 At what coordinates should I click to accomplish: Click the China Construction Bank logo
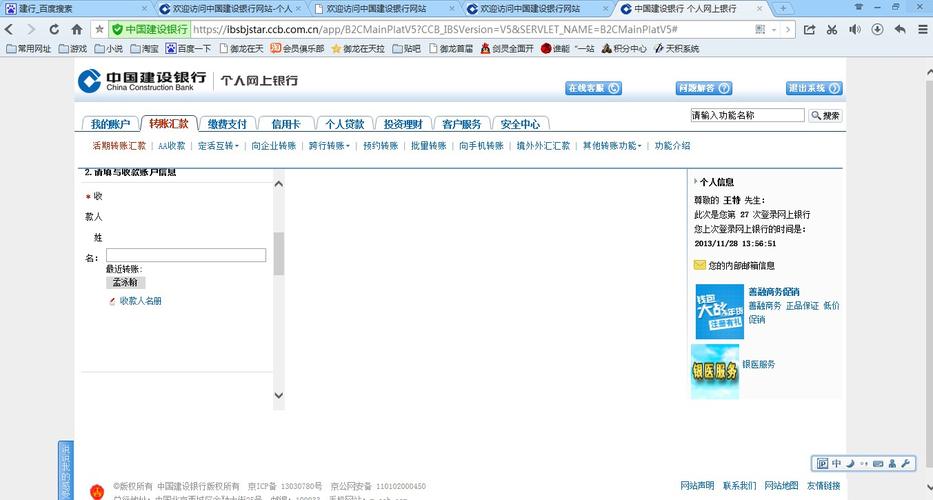142,81
